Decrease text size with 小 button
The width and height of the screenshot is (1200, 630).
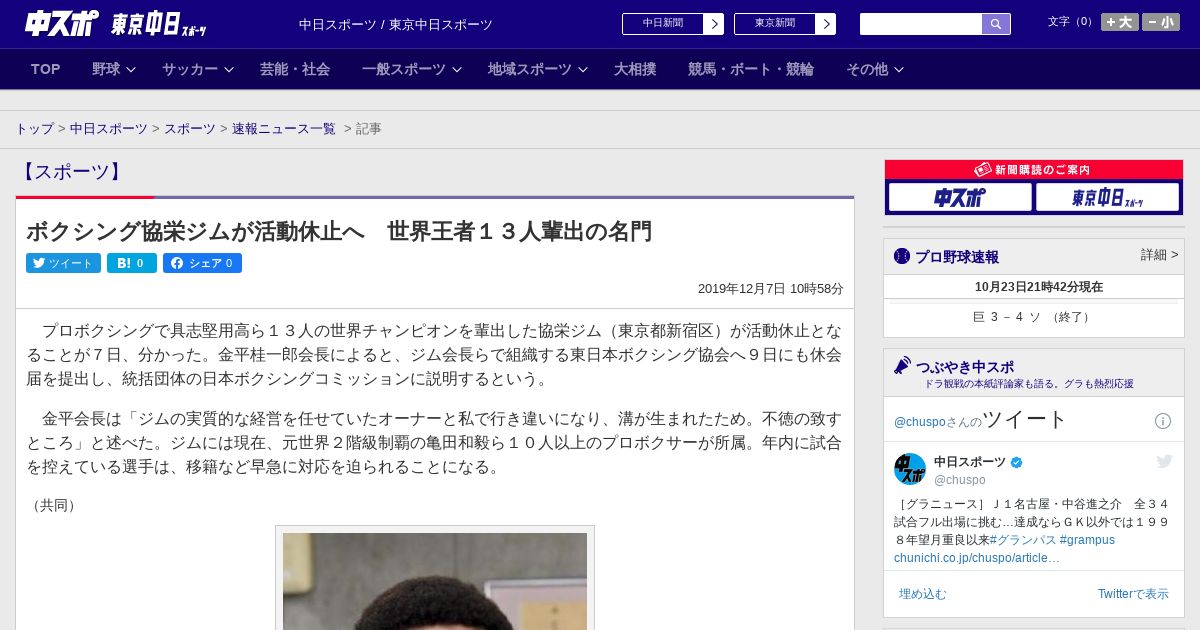point(1161,22)
